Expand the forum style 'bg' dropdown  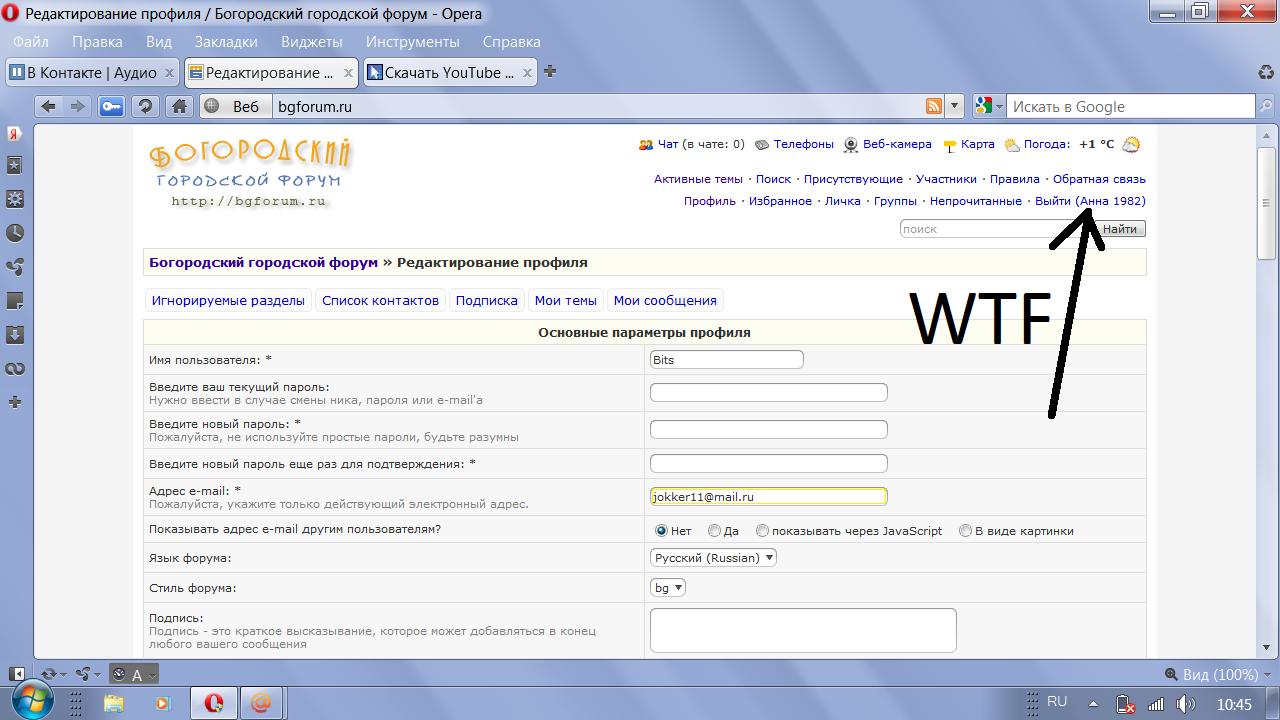668,588
